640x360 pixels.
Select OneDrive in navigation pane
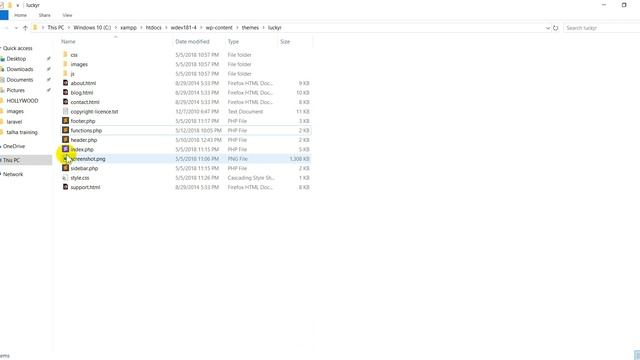pyautogui.click(x=14, y=146)
